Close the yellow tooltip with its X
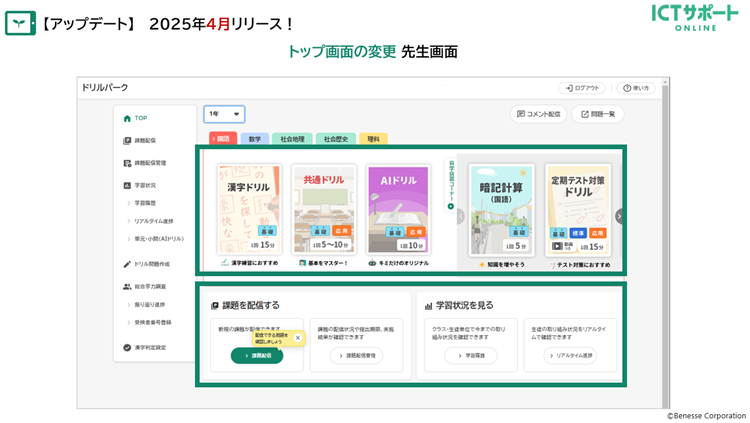Viewport: 750px width, 423px height. click(x=297, y=338)
